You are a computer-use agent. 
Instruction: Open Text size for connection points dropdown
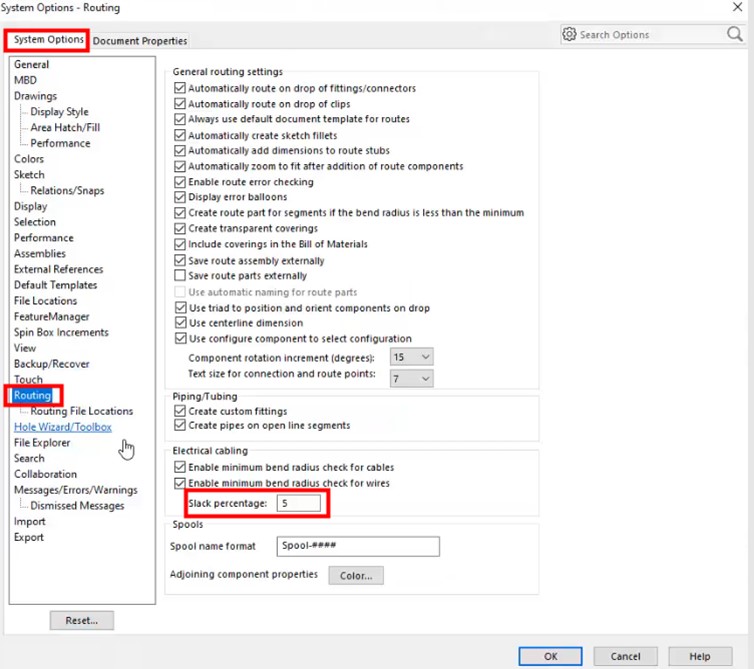tap(412, 379)
